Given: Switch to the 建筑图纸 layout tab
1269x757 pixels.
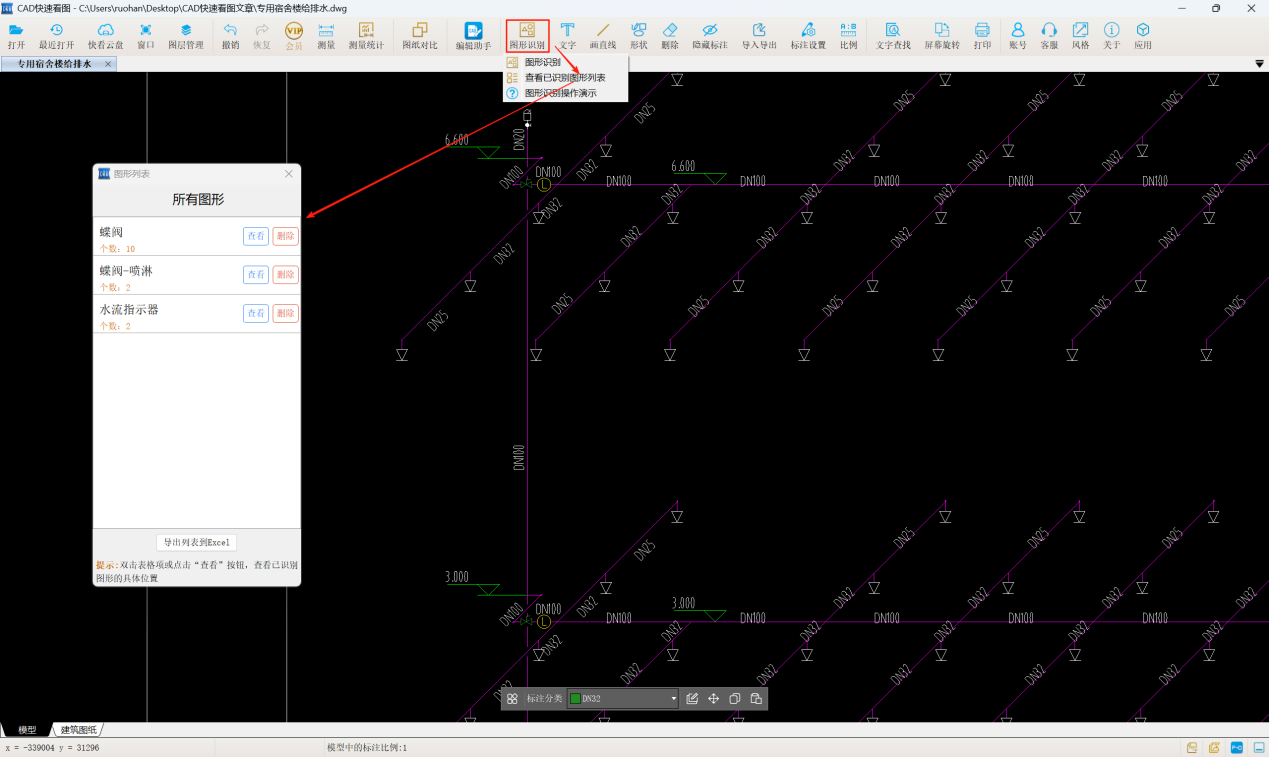Looking at the screenshot, I should 80,730.
